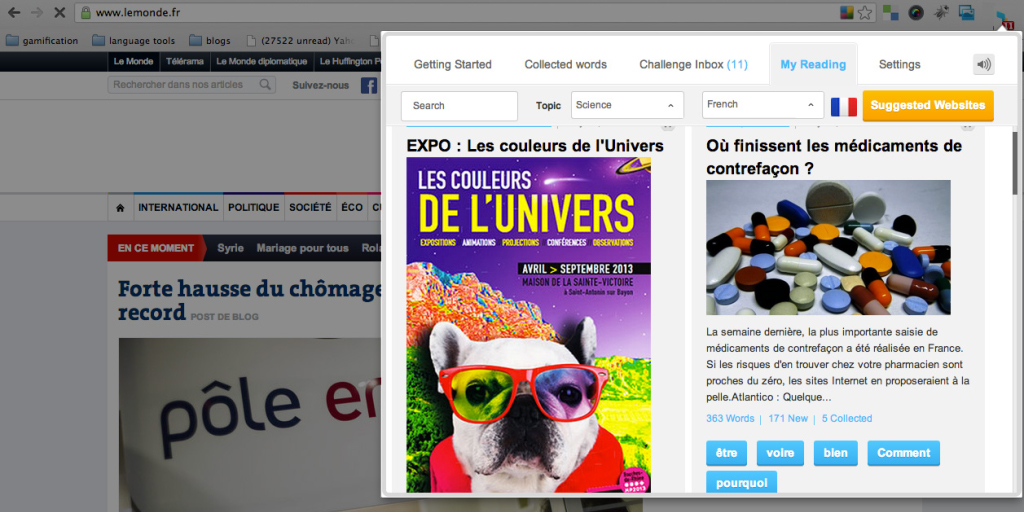Click the 'pourquoi' word button
This screenshot has width=1024, height=512.
(742, 483)
